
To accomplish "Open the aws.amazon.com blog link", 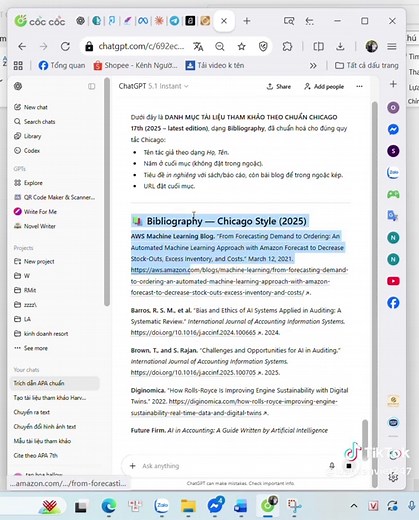I will pyautogui.click(x=239, y=281).
